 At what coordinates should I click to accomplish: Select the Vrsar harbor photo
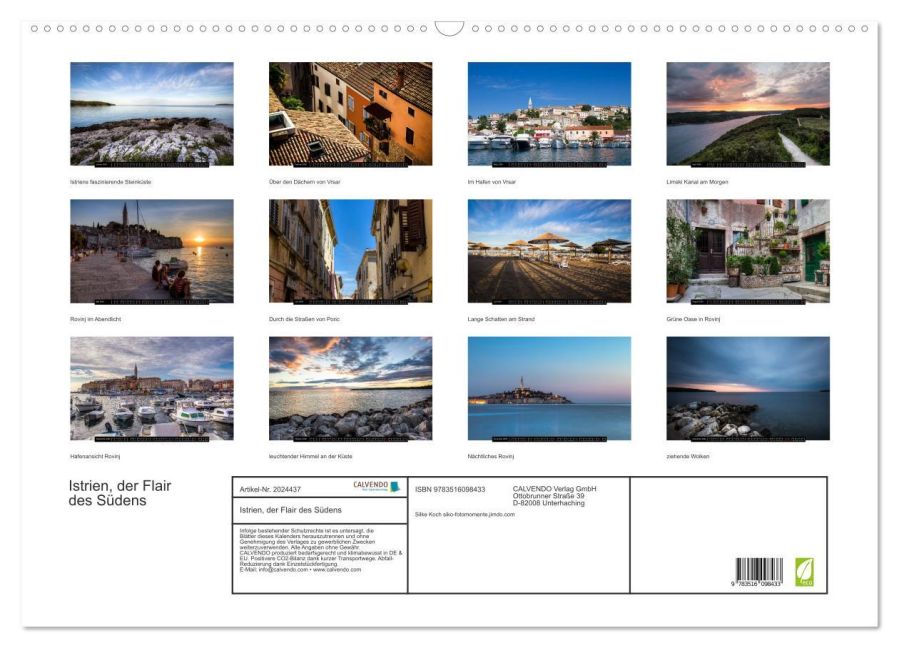point(549,114)
